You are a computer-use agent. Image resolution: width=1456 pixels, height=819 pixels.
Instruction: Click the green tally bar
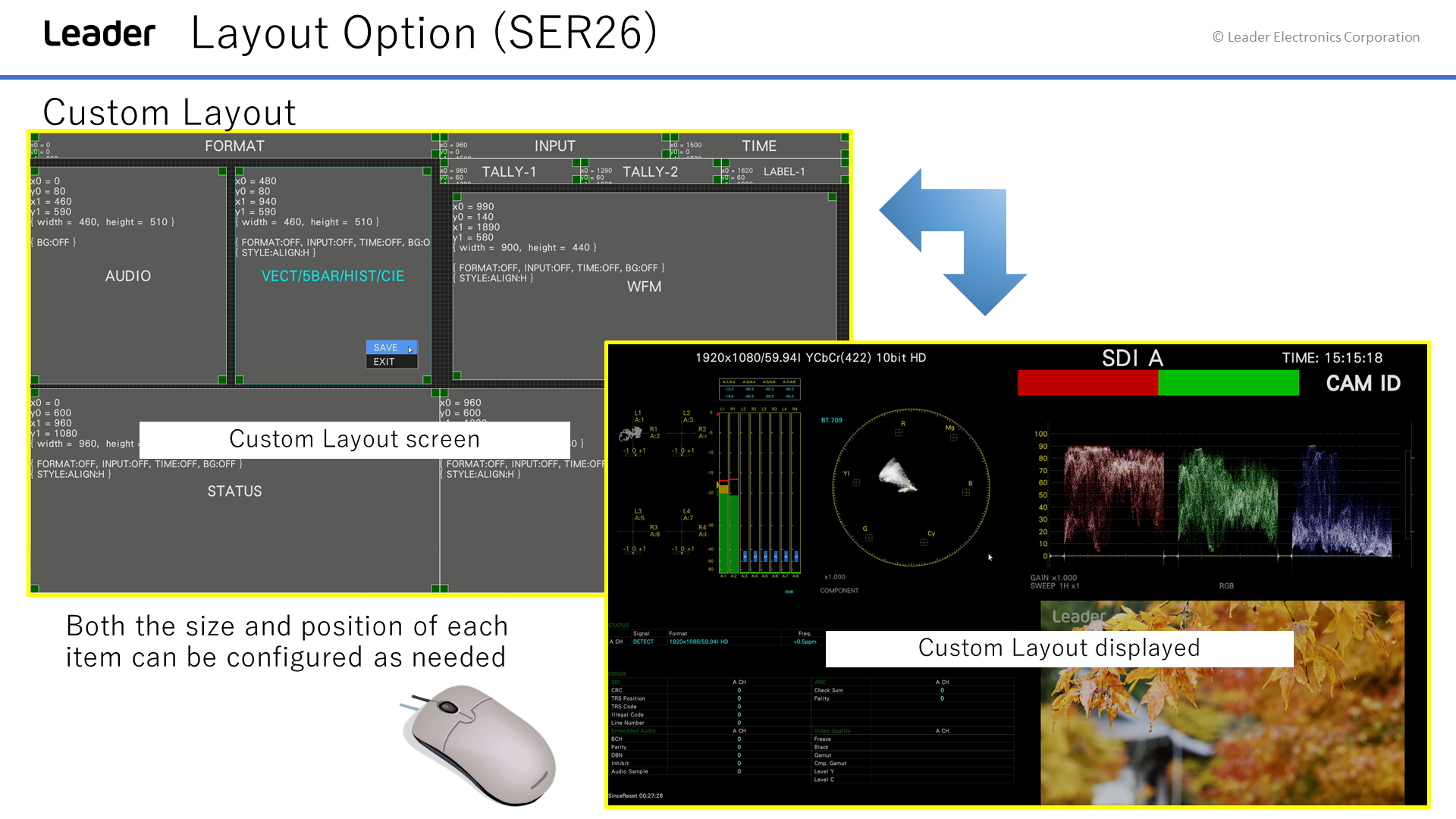[x=1228, y=383]
